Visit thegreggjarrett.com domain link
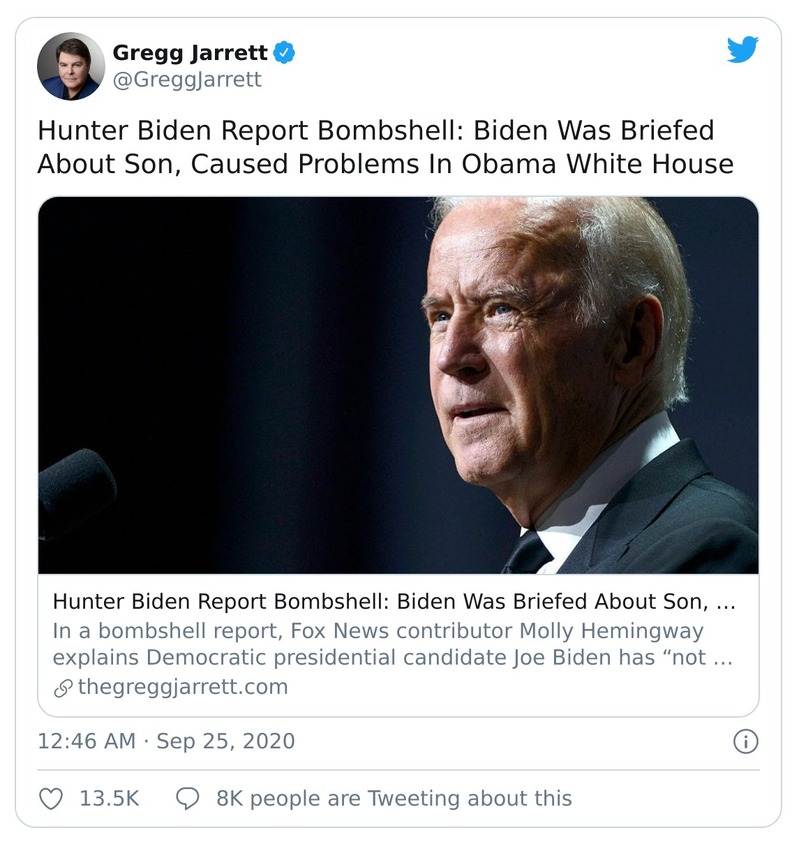Screen dimensions: 799x844 pos(182,687)
